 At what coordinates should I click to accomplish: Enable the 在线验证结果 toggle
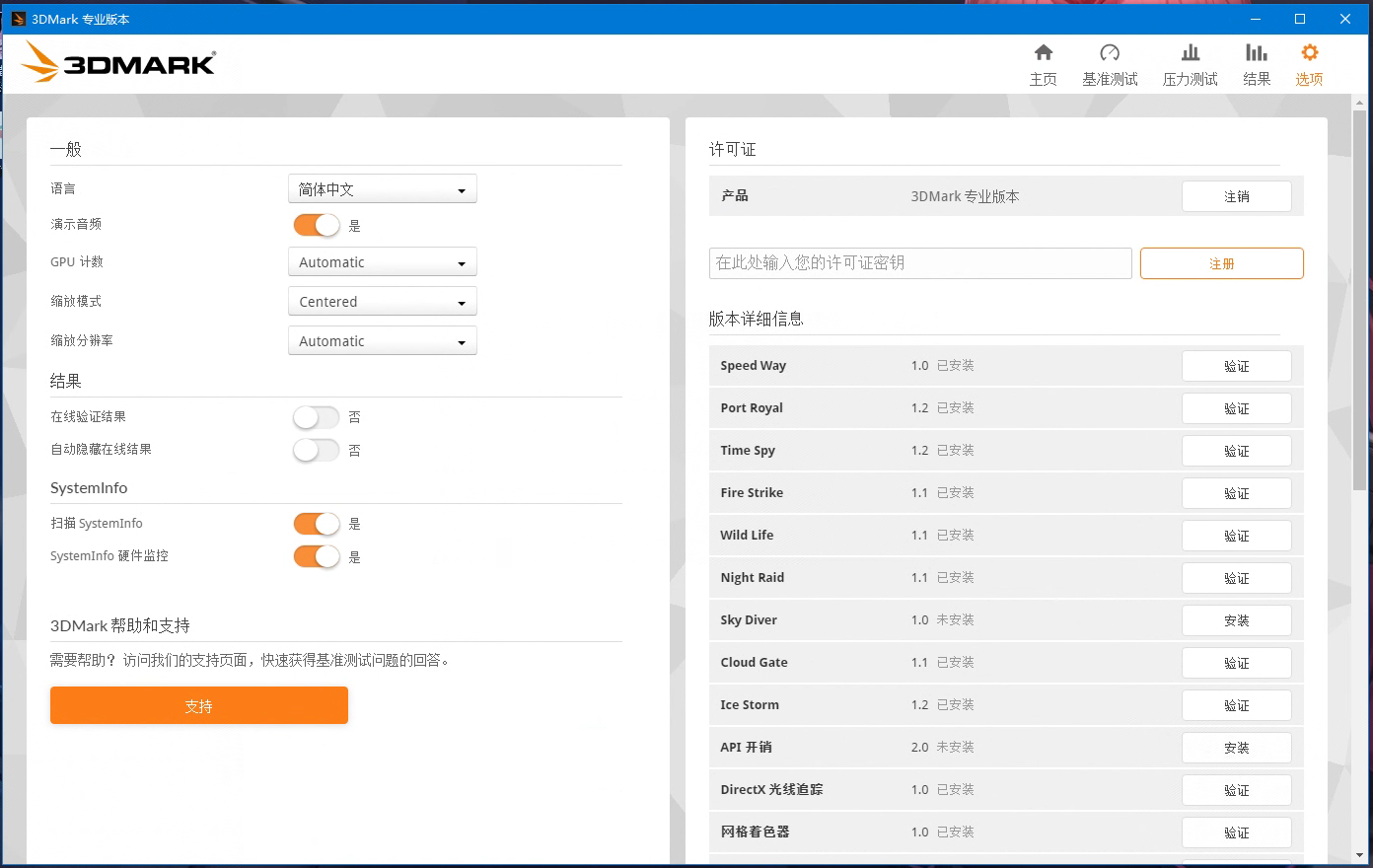317,417
